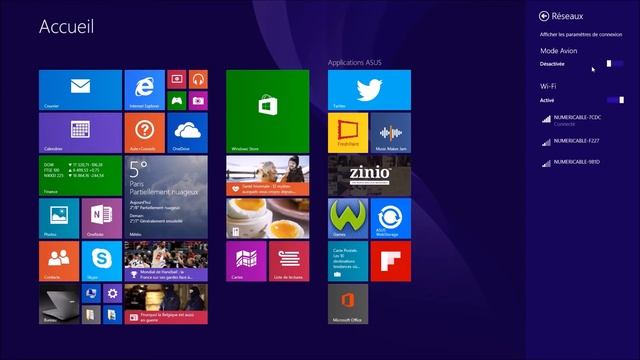Open the Liste de lecture tile
Viewport: 640px width, 360px height.
click(x=289, y=261)
